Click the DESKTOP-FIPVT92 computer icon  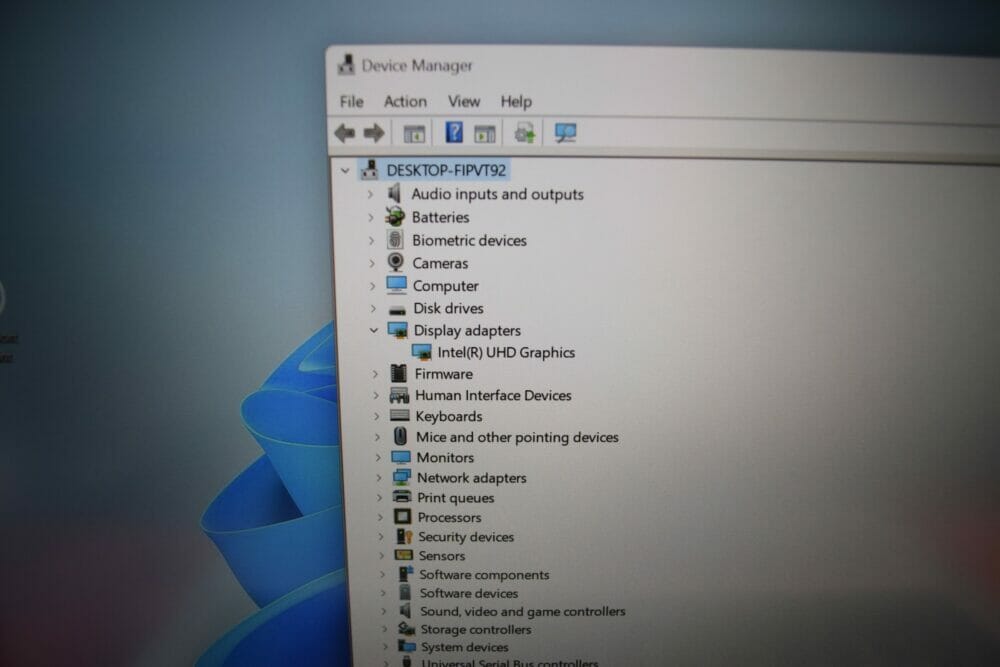[x=369, y=170]
